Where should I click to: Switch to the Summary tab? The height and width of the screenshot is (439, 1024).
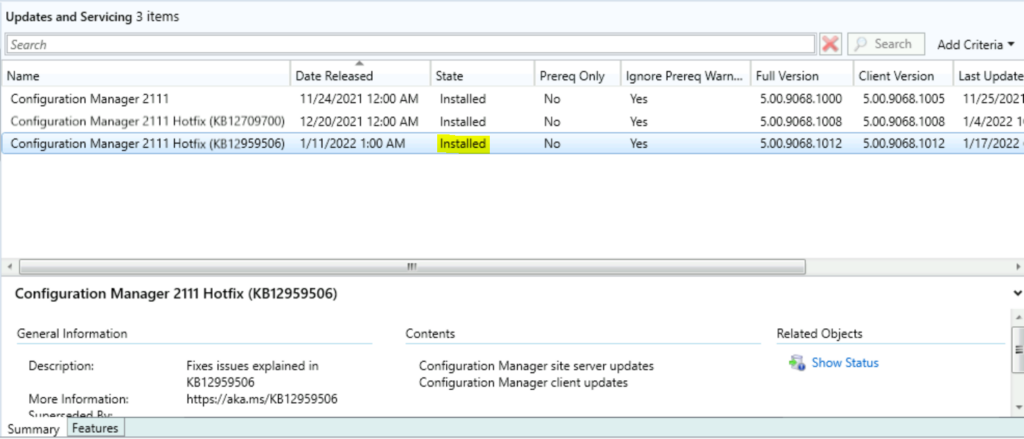[33, 429]
